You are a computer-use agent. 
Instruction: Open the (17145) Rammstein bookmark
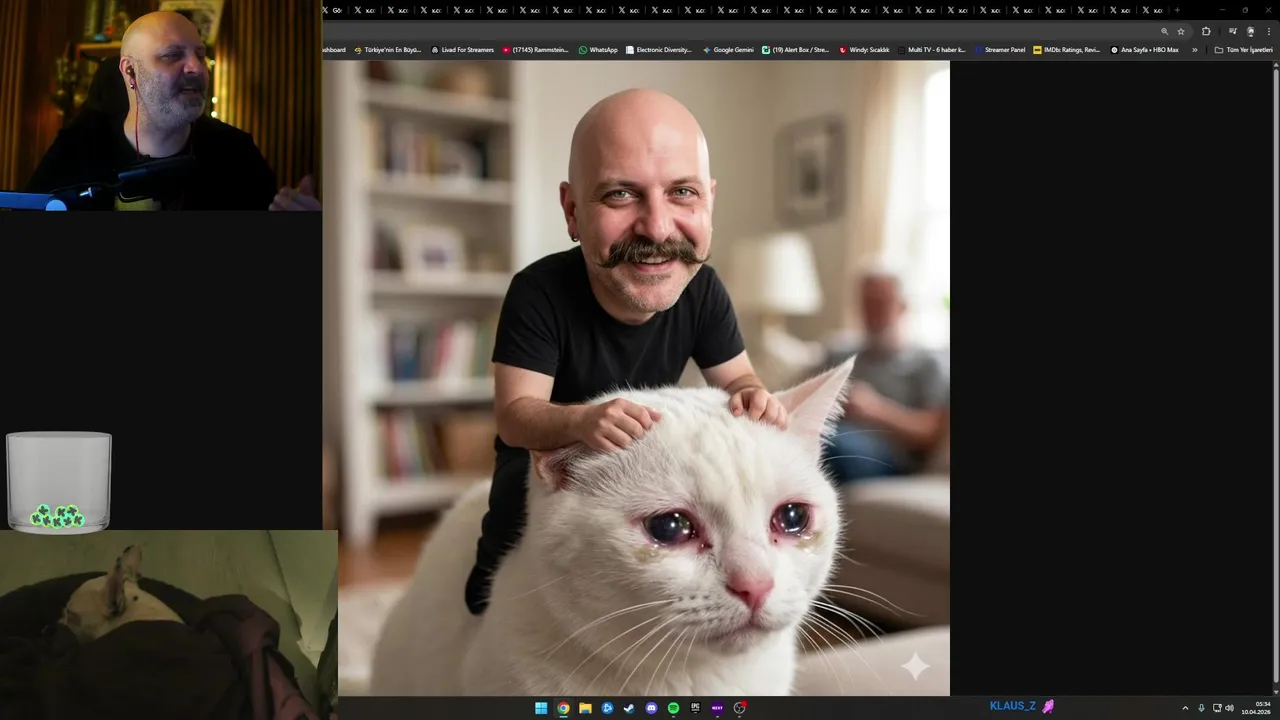535,49
